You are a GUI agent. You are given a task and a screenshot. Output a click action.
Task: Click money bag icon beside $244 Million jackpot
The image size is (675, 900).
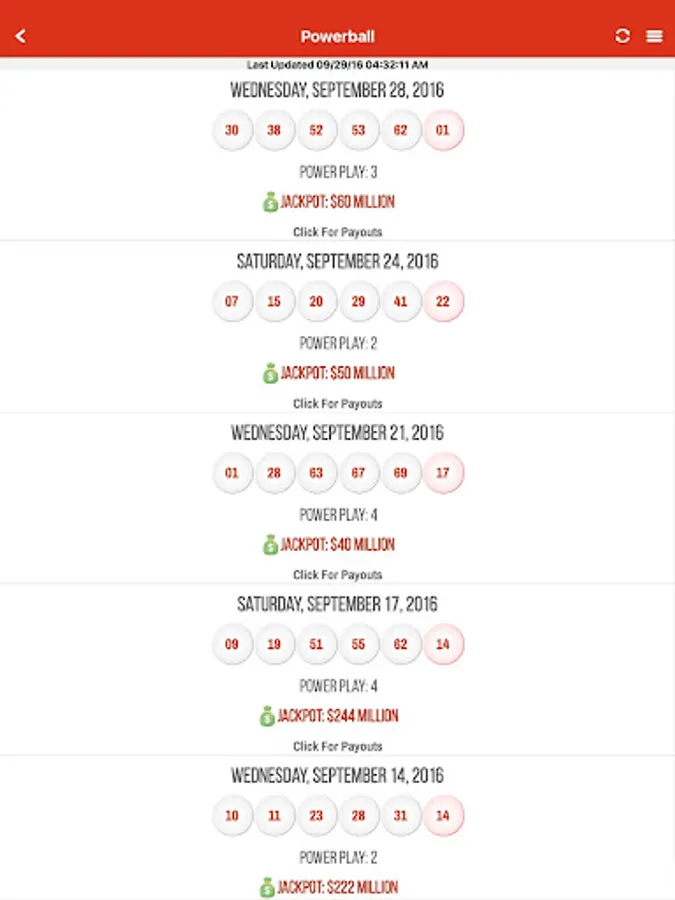(x=267, y=716)
